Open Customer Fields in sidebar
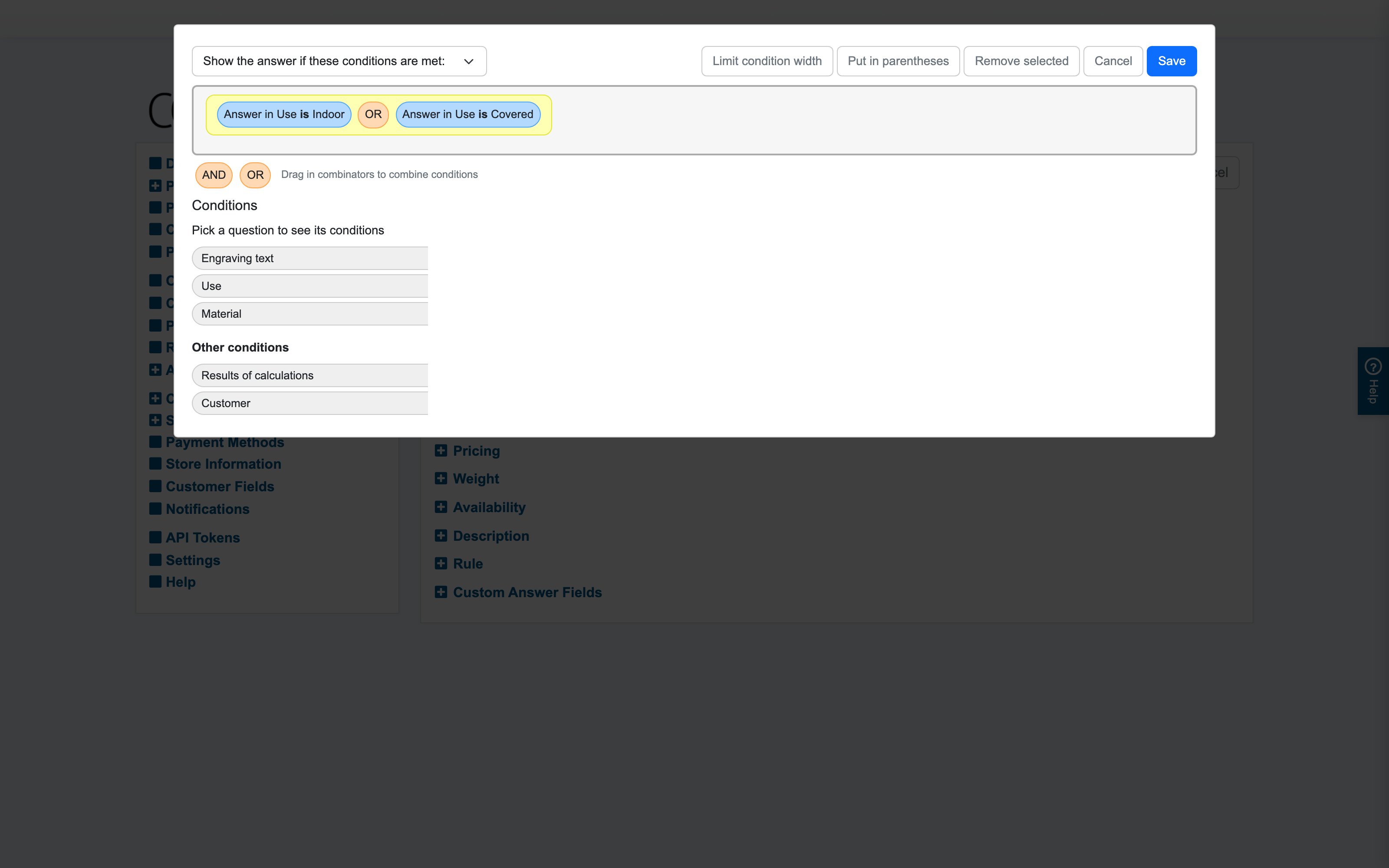This screenshot has height=868, width=1389. click(x=220, y=486)
